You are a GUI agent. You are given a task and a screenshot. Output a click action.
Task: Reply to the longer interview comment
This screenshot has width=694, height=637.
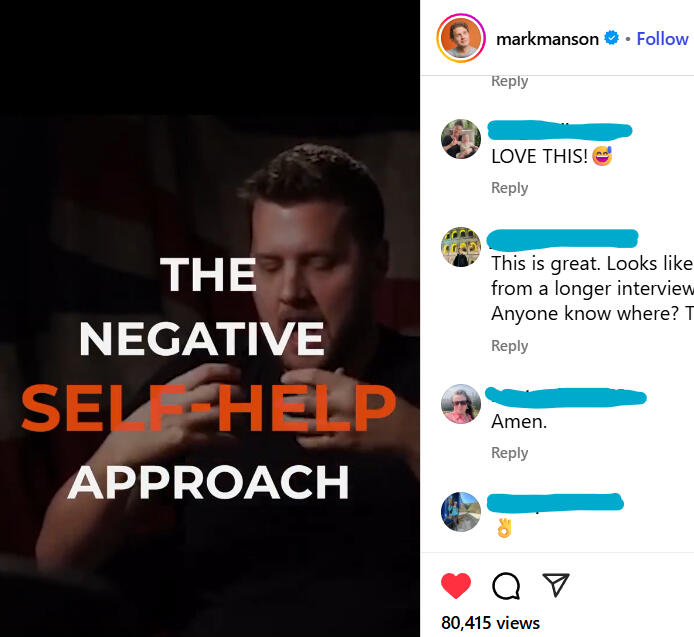click(509, 346)
